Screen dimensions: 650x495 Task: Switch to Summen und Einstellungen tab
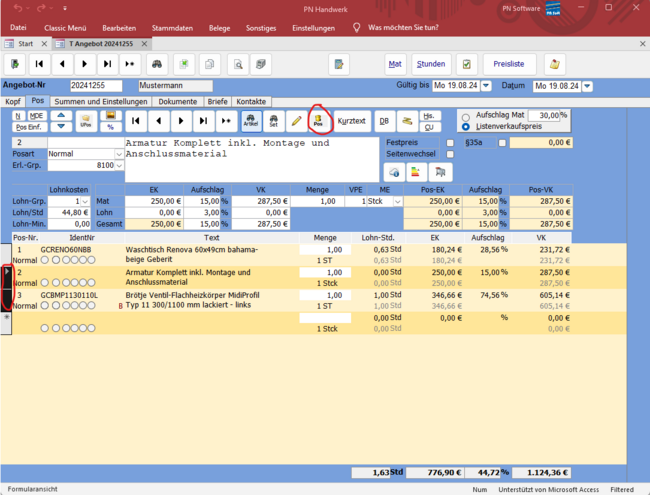pos(101,102)
